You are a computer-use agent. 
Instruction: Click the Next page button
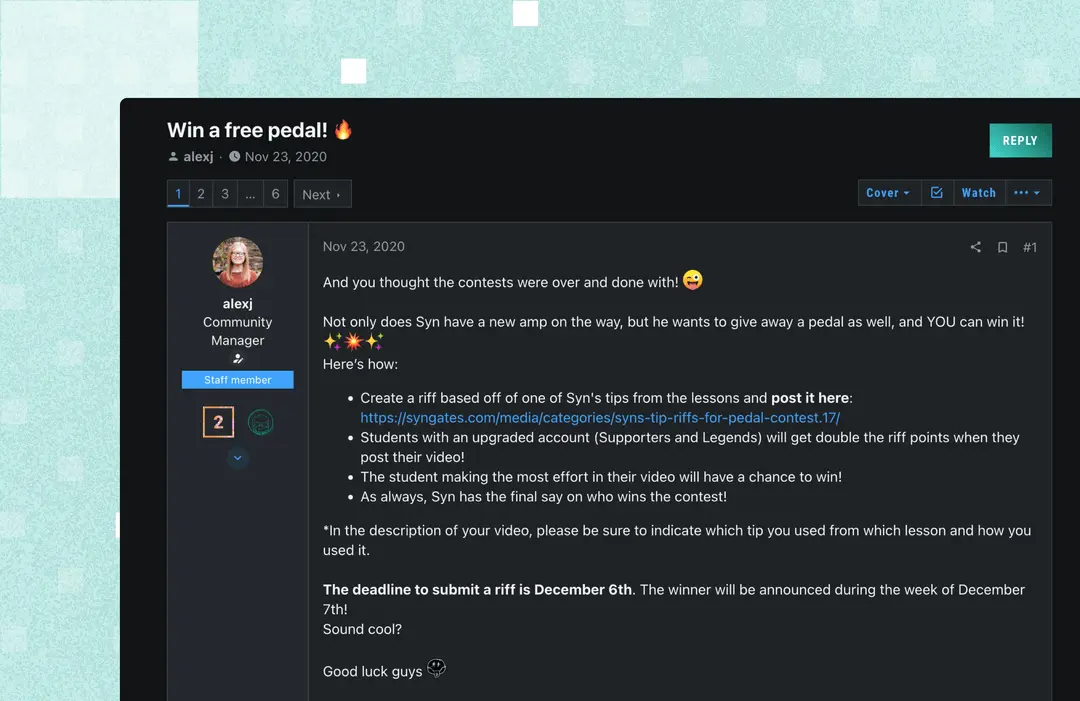coord(322,194)
